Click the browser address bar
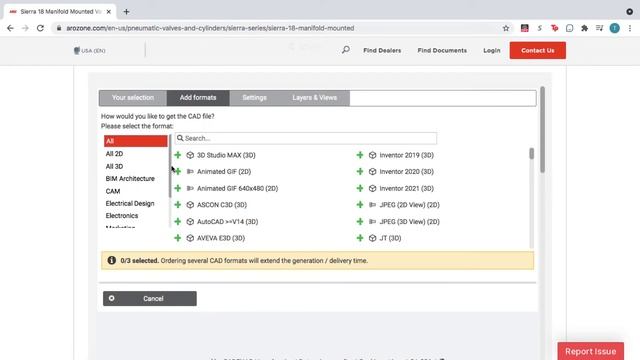The image size is (640, 360). [x=282, y=28]
